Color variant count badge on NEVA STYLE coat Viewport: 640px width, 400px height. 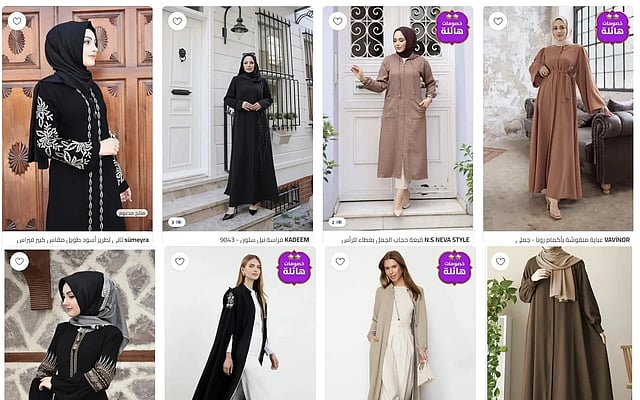pyautogui.click(x=337, y=222)
